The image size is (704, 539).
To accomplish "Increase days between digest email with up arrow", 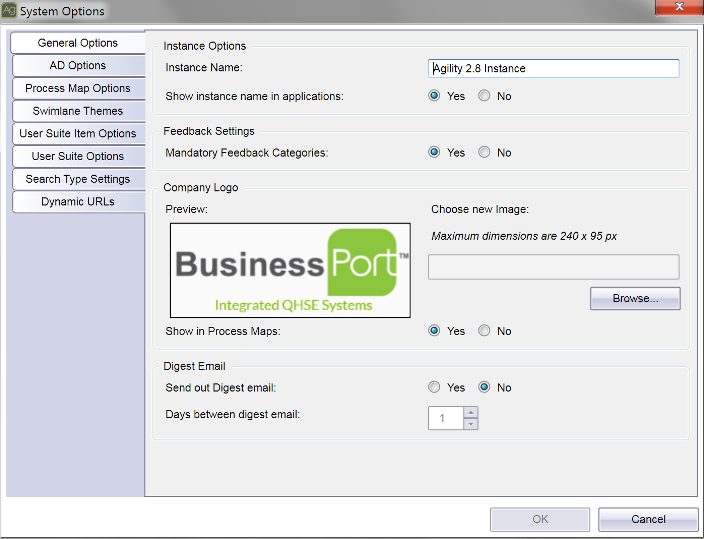I will [x=471, y=412].
